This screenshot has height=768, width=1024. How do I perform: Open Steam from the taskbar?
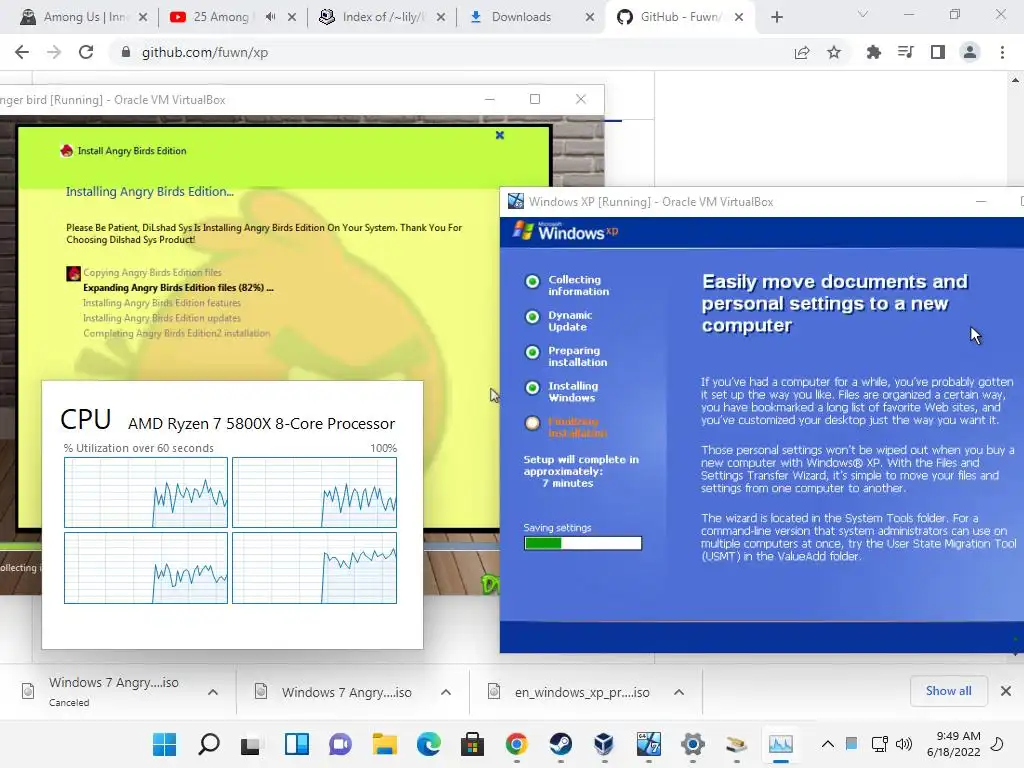(560, 744)
